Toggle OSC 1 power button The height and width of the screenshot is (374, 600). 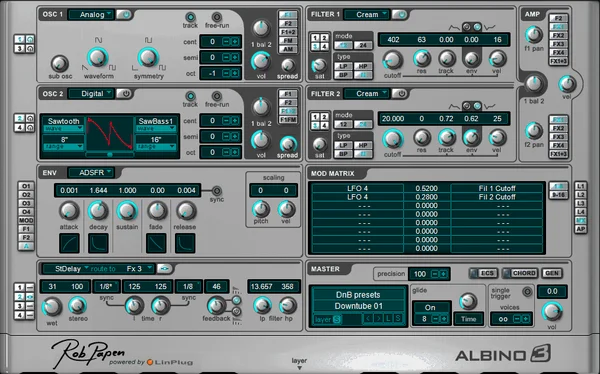point(124,15)
